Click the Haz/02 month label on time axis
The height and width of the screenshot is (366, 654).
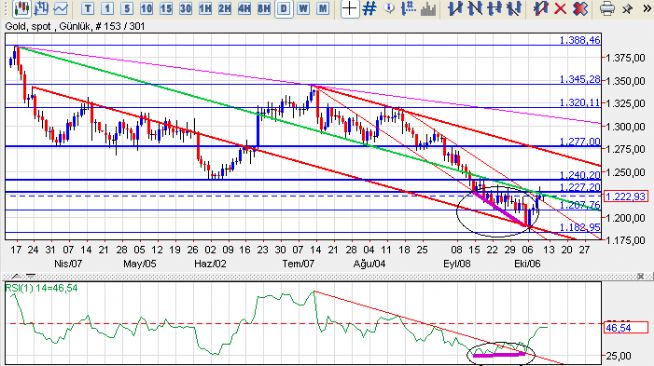pos(210,263)
